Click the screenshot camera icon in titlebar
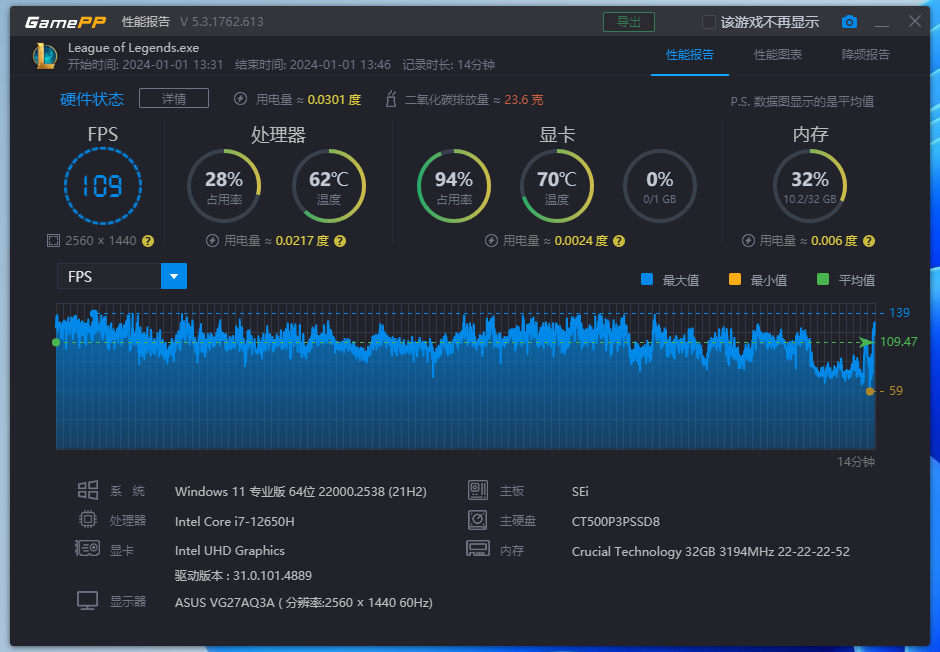This screenshot has width=940, height=652. [849, 20]
